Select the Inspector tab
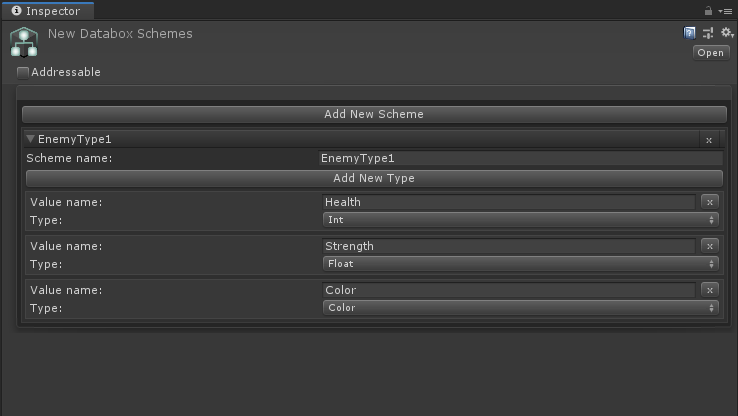 pyautogui.click(x=47, y=11)
